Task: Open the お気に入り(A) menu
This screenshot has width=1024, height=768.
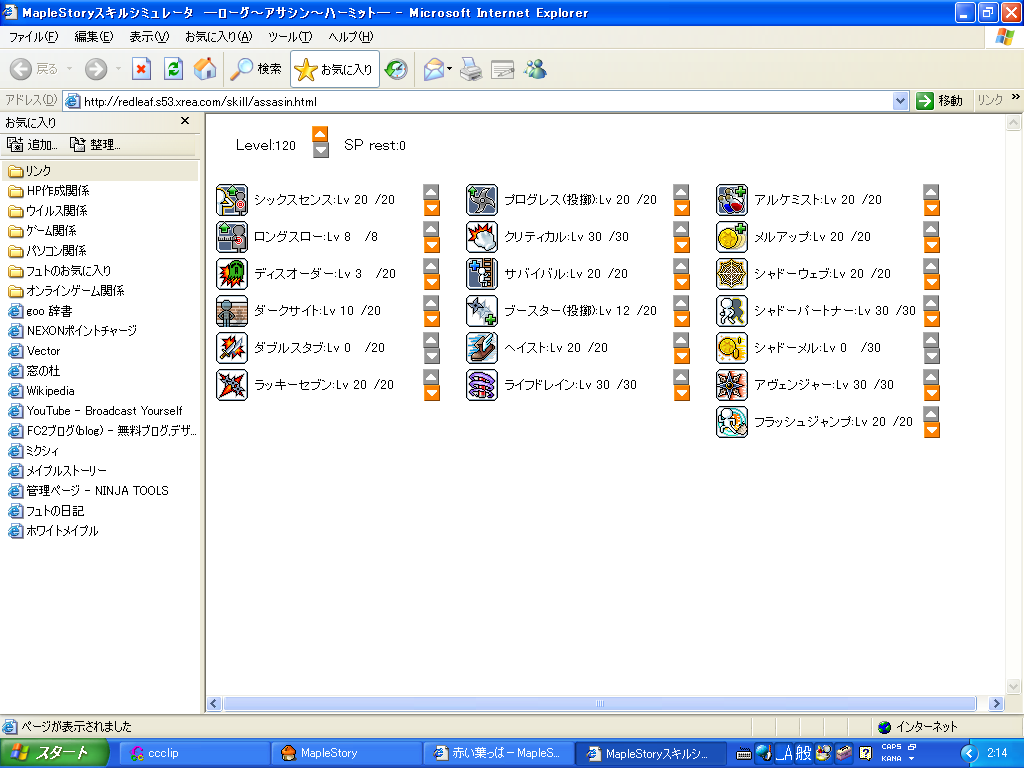Action: 218,37
